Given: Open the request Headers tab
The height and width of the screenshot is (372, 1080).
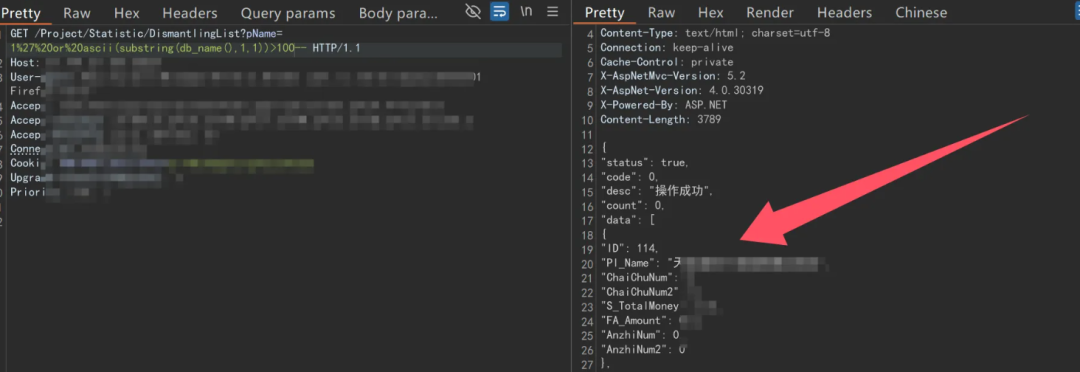Looking at the screenshot, I should click(x=190, y=12).
